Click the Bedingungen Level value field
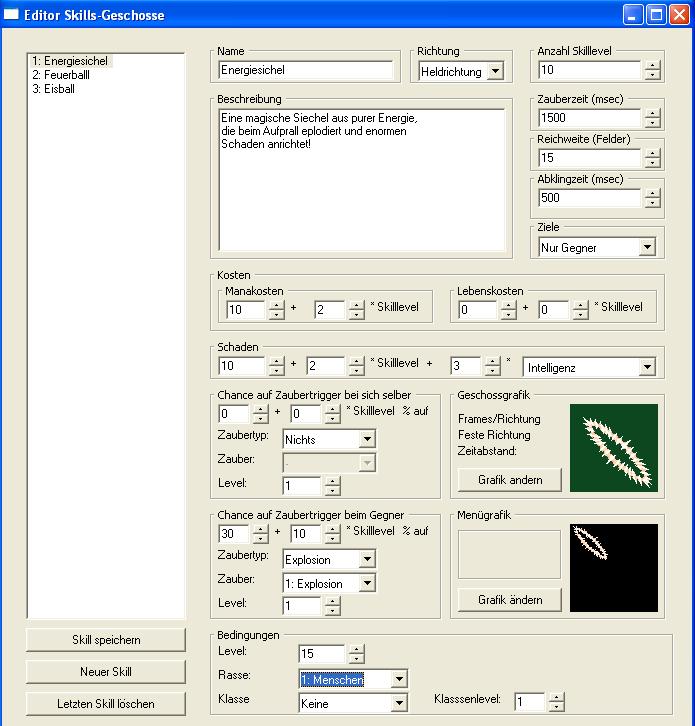Screen dimensions: 695x726 coord(322,654)
